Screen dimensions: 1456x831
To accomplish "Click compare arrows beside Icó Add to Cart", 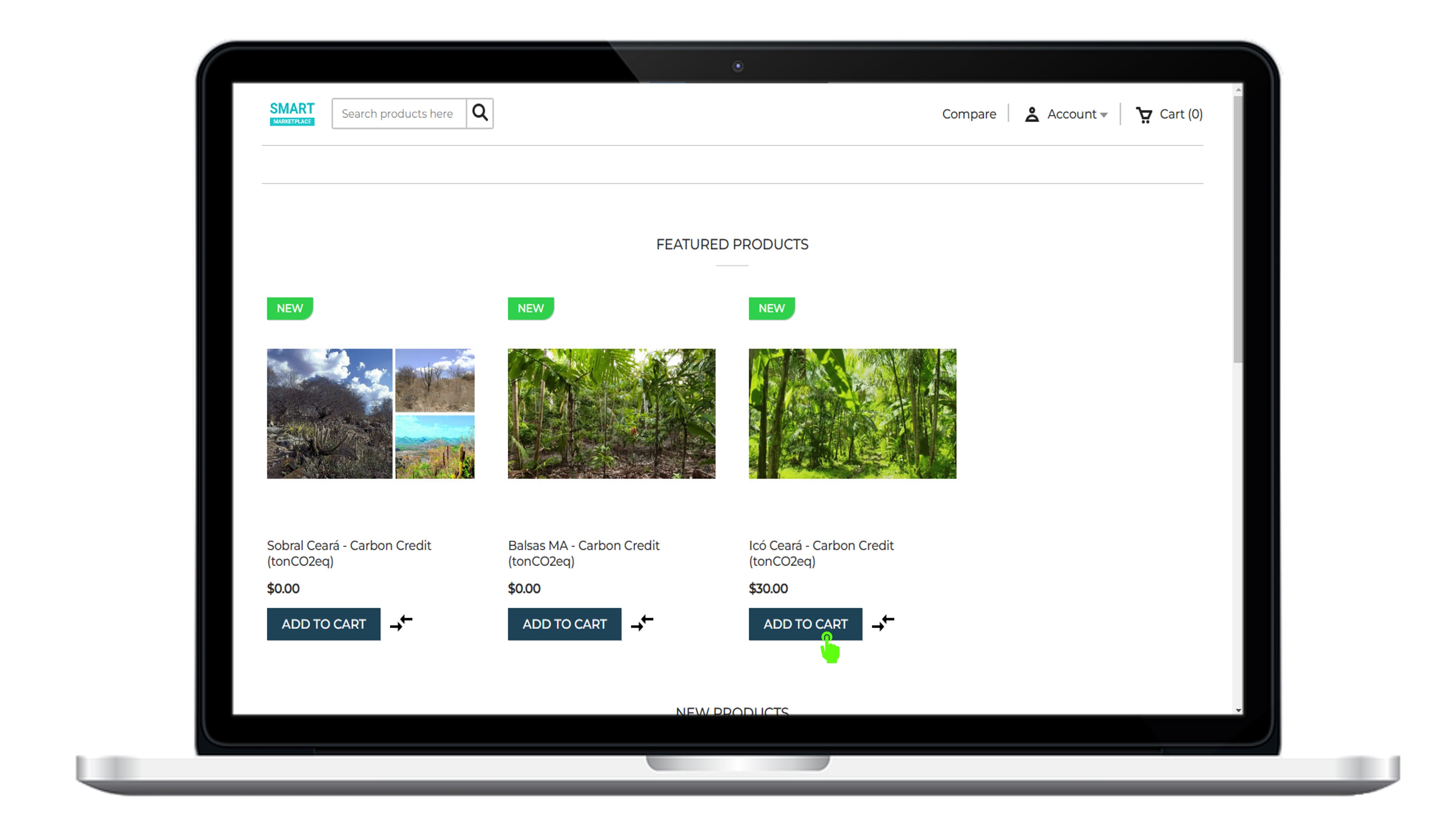I will click(883, 624).
